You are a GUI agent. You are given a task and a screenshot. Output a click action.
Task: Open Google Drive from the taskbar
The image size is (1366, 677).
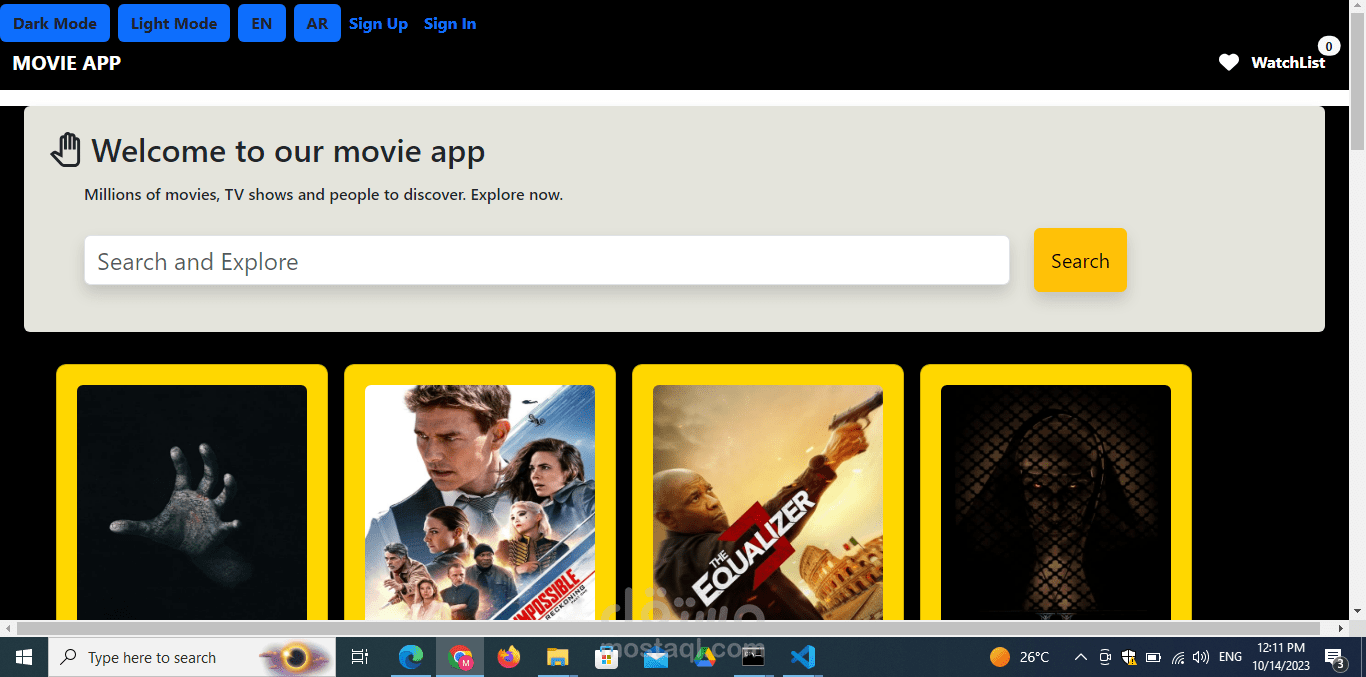(704, 657)
